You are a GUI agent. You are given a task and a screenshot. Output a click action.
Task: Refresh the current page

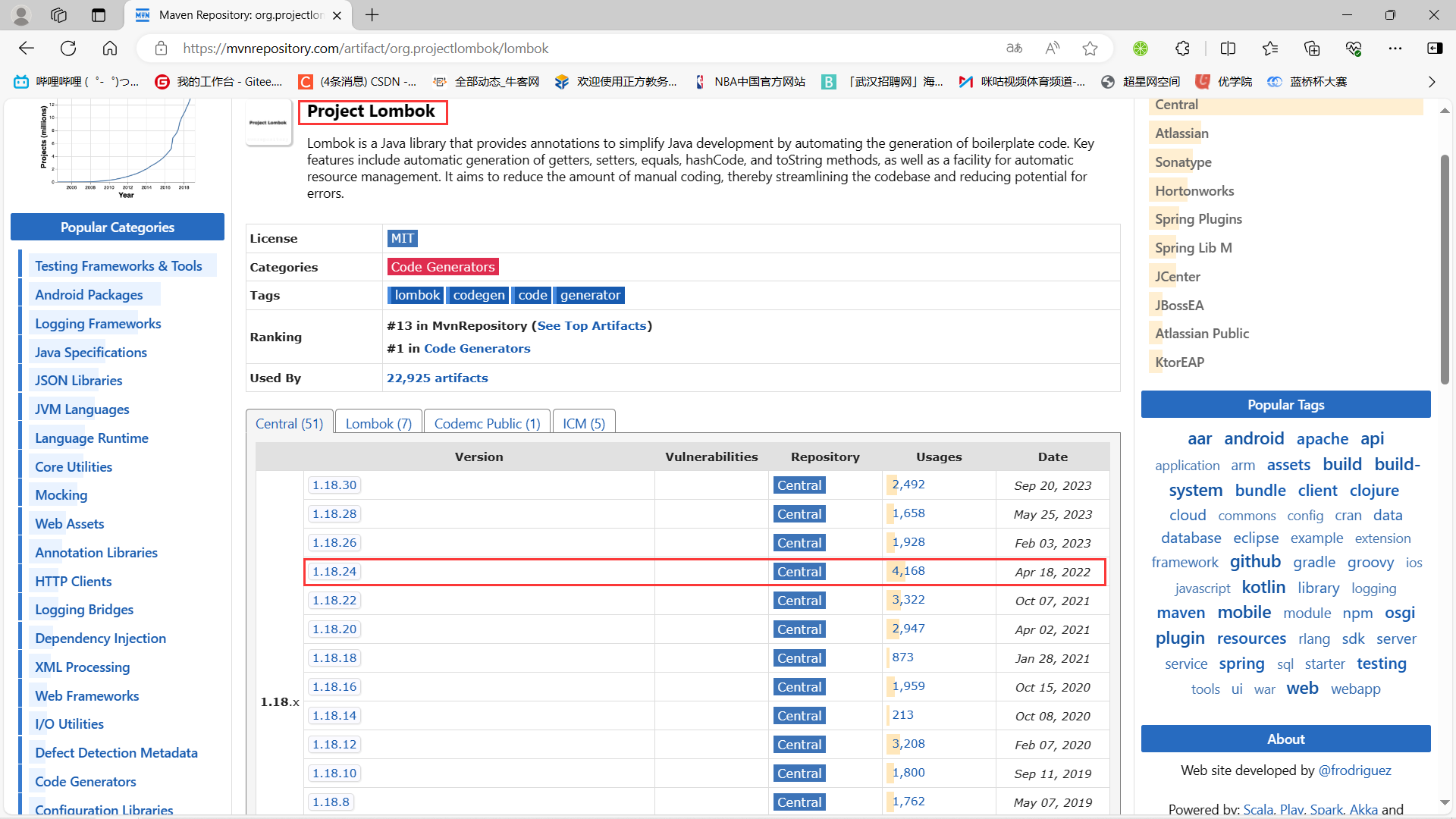68,49
